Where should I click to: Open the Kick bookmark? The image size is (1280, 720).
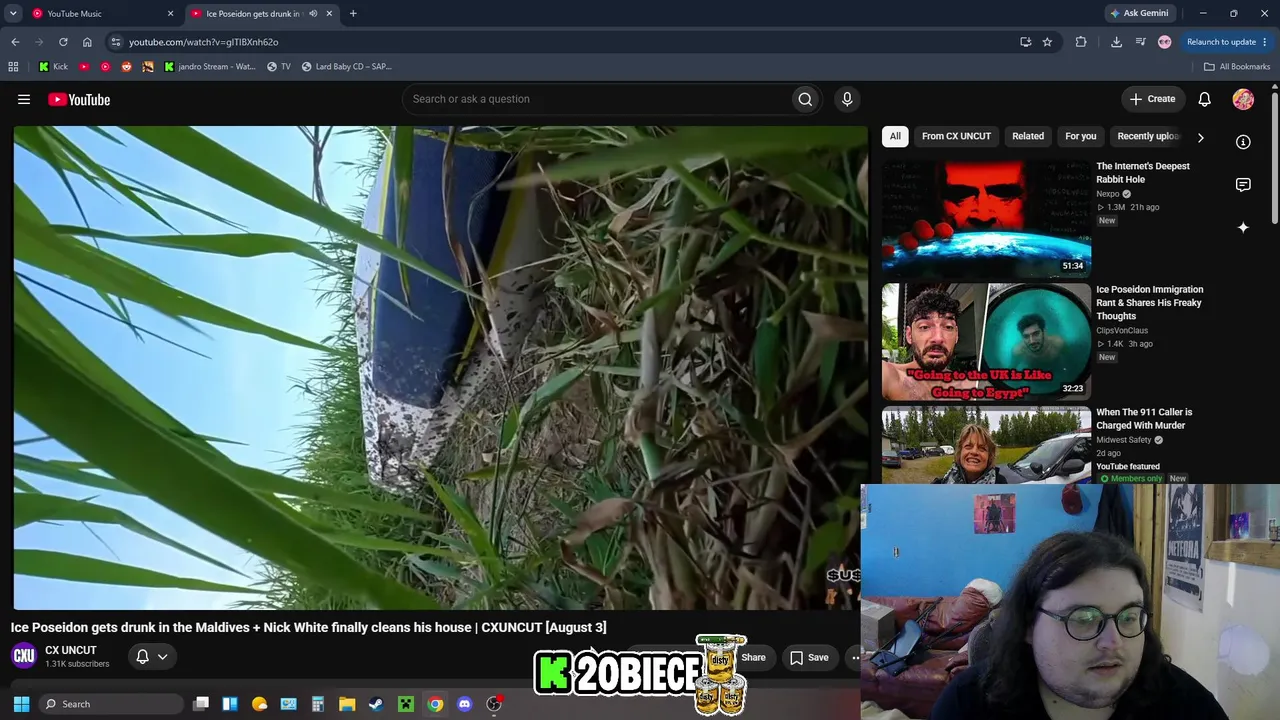[x=53, y=67]
